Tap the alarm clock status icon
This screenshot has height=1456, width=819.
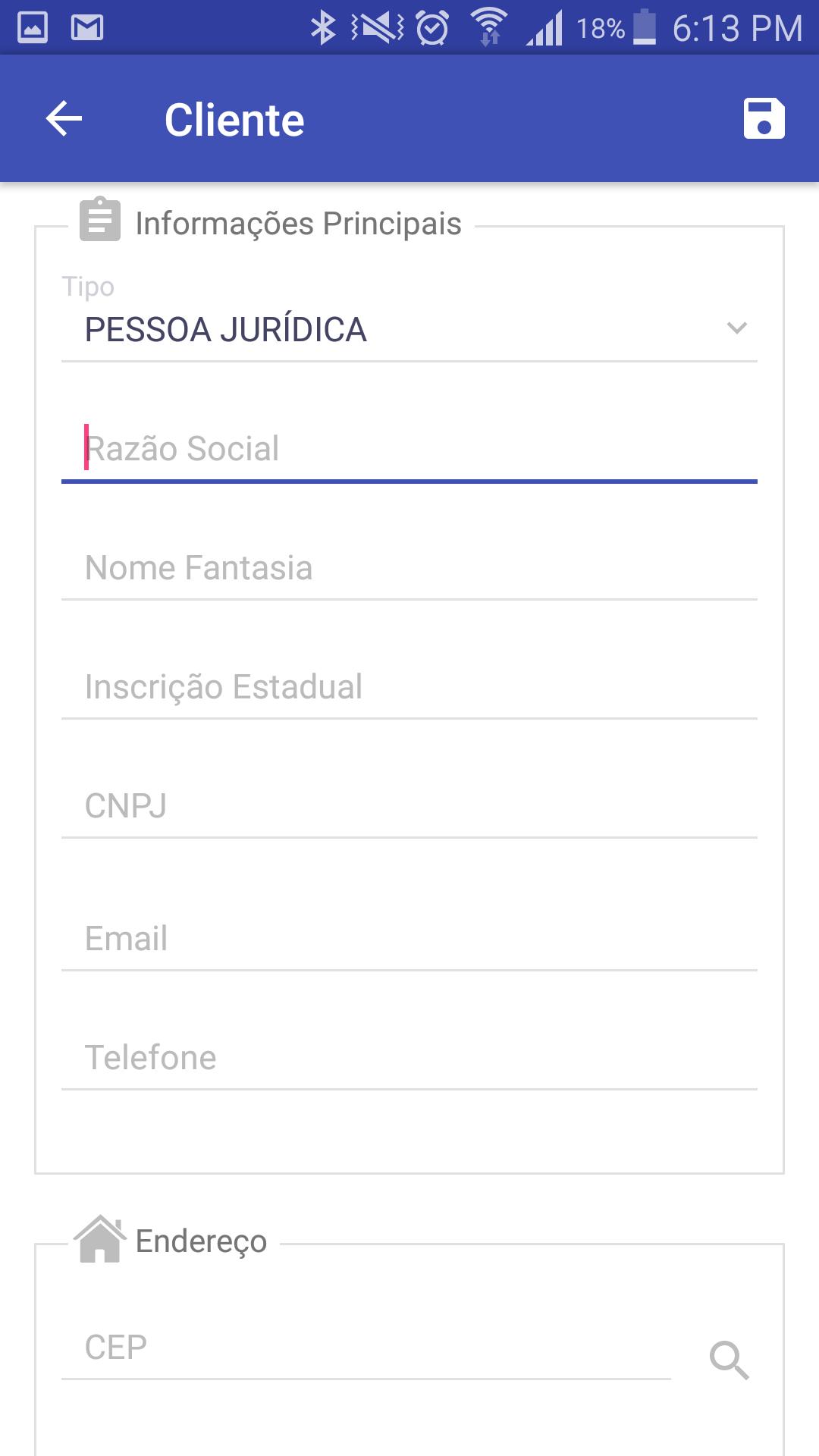pos(432,28)
